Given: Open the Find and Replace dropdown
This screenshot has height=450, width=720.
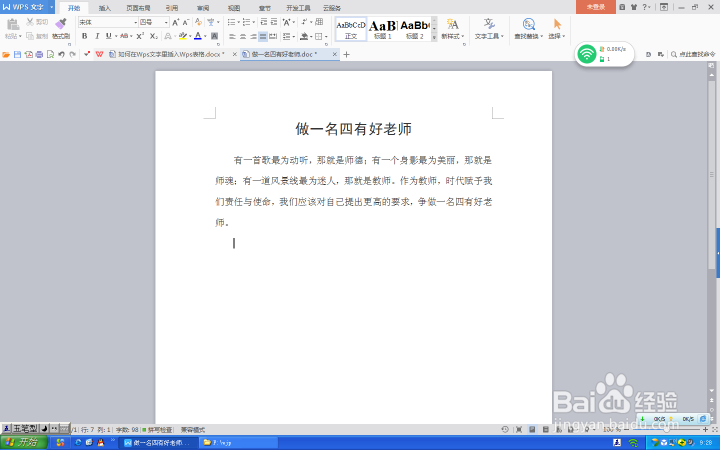Looking at the screenshot, I should pos(529,28).
